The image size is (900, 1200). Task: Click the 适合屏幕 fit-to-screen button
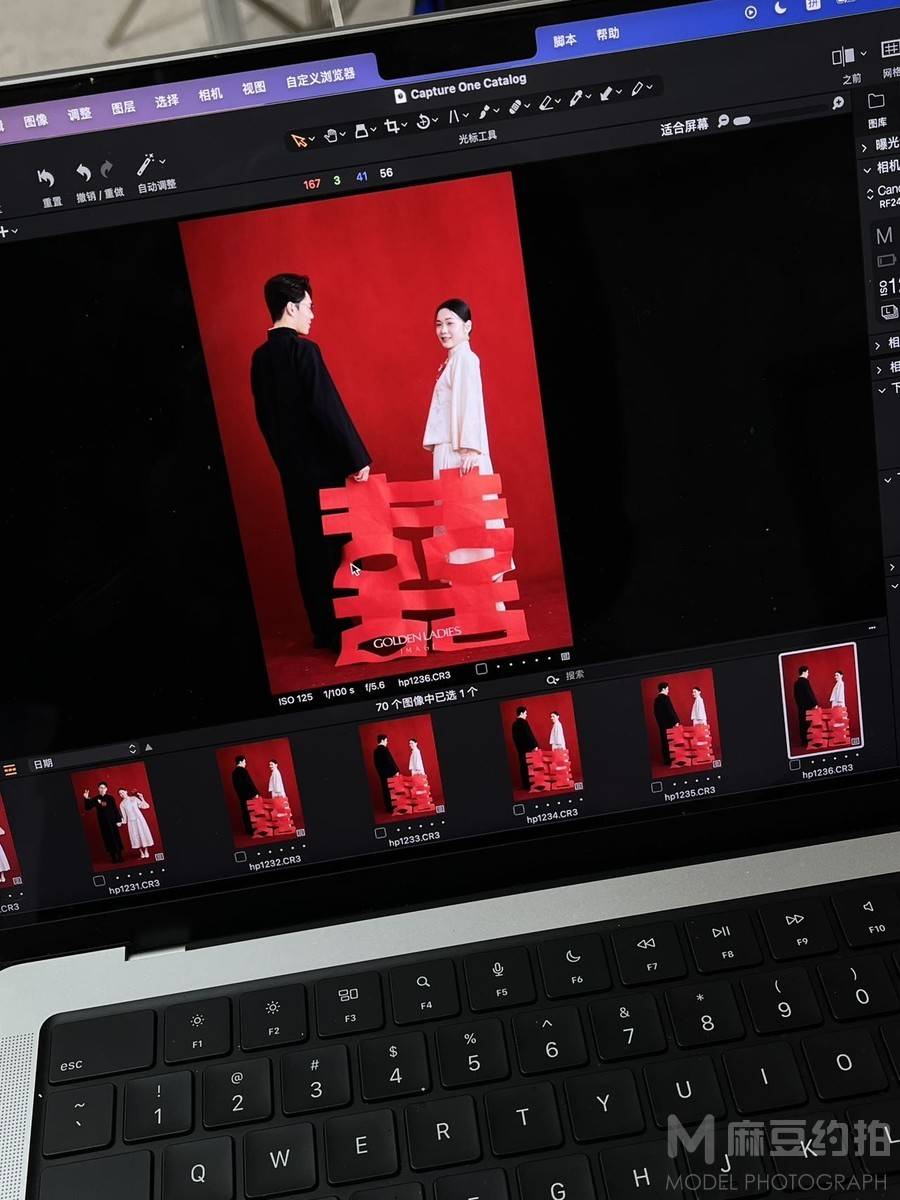[684, 126]
